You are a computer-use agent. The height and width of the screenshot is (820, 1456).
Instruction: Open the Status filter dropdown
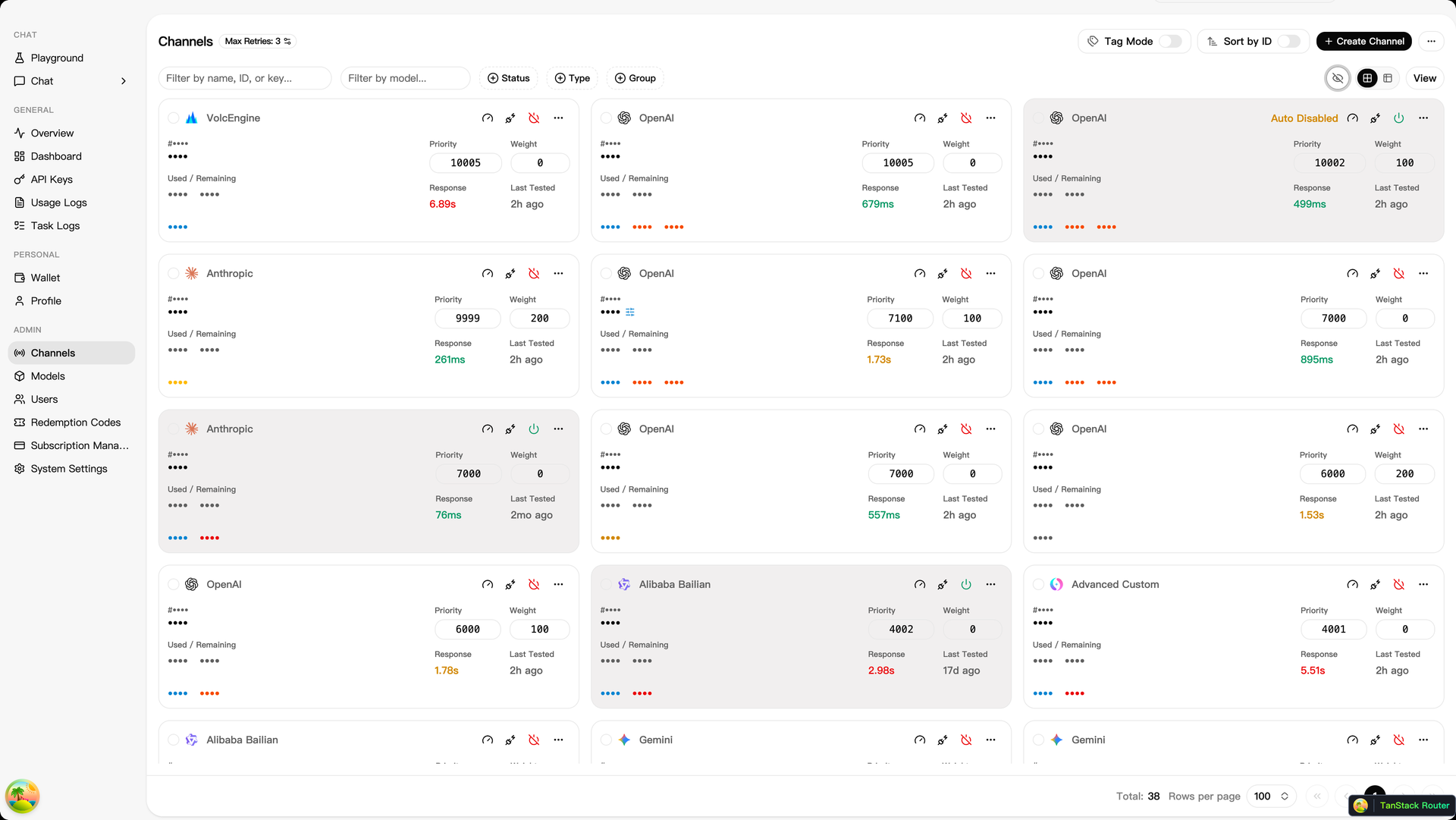pos(508,78)
